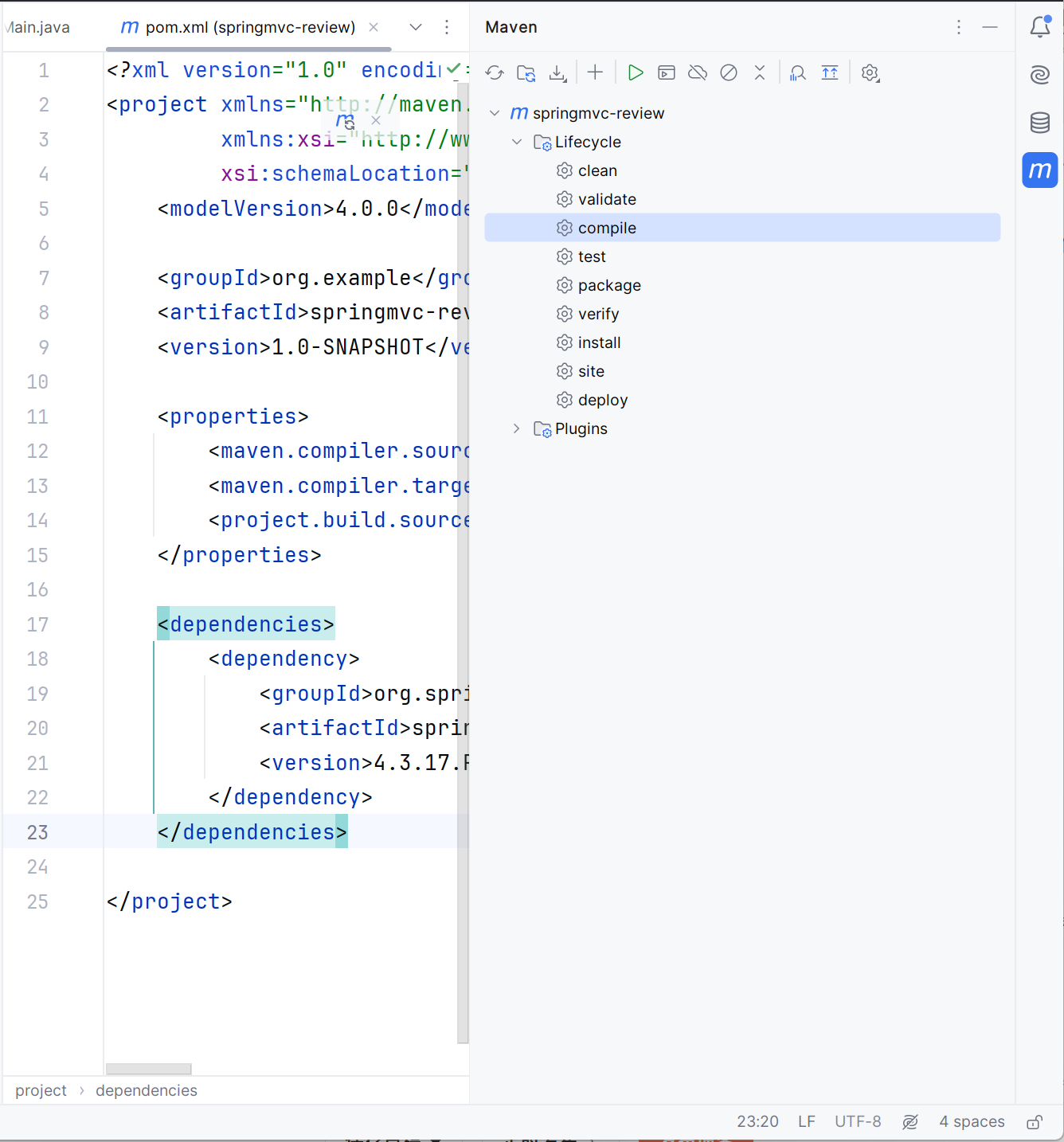The width and height of the screenshot is (1064, 1142).
Task: Select the compile lifecycle goal
Action: 742,228
